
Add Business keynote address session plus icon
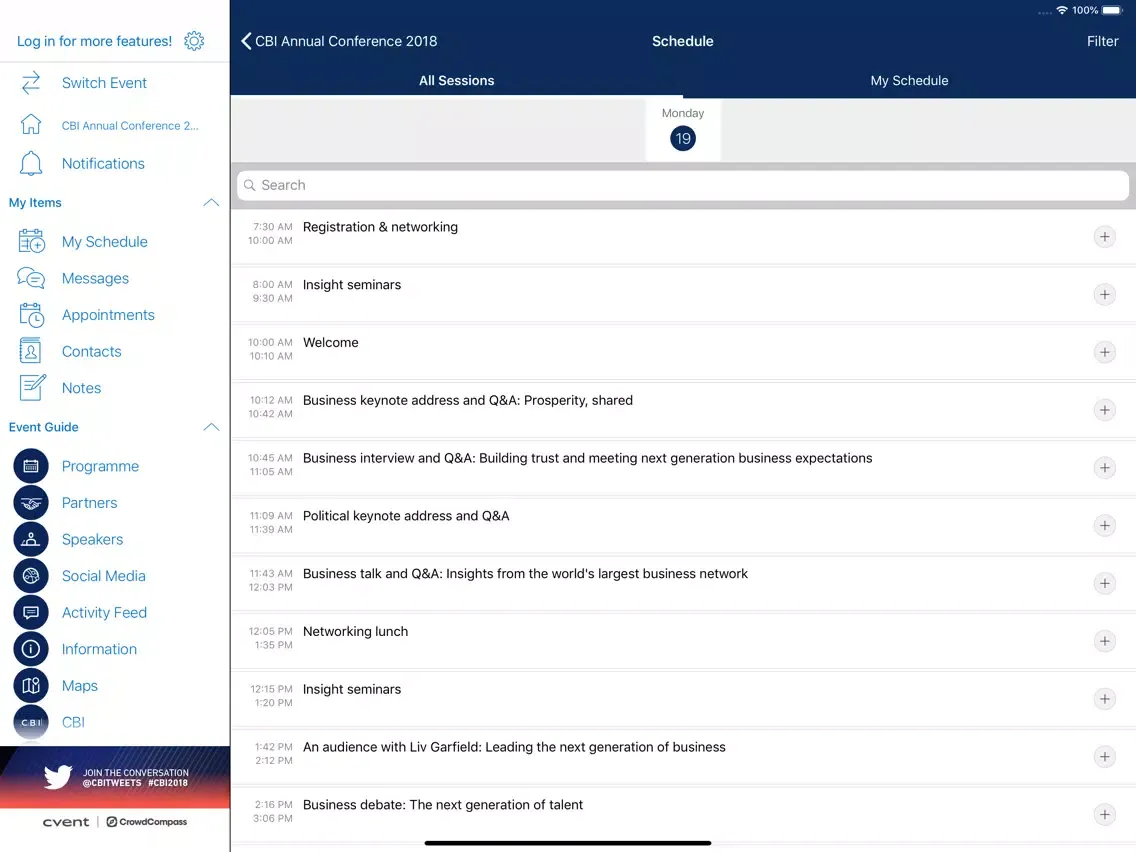[x=1104, y=410]
